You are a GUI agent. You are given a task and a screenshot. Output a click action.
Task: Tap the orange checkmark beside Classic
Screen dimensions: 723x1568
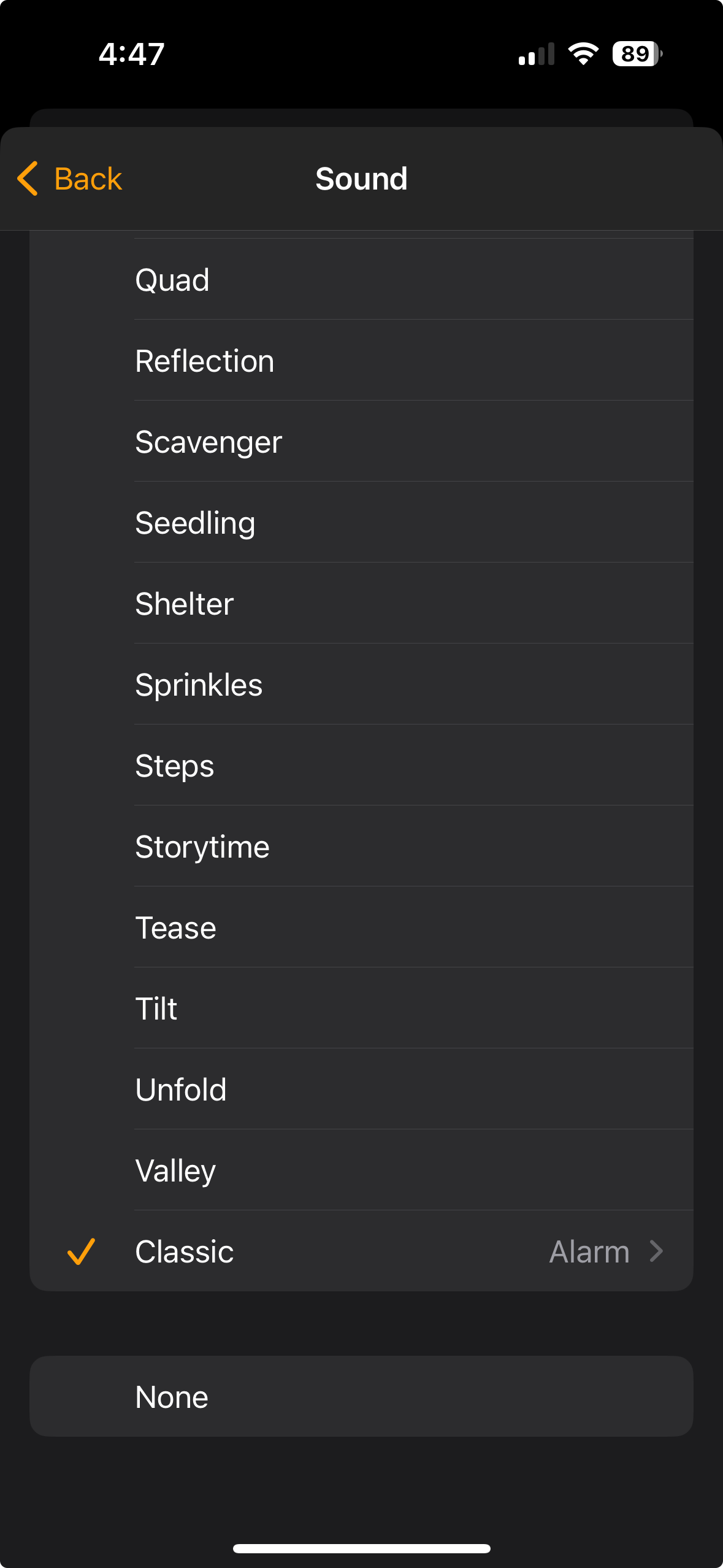(x=81, y=1251)
